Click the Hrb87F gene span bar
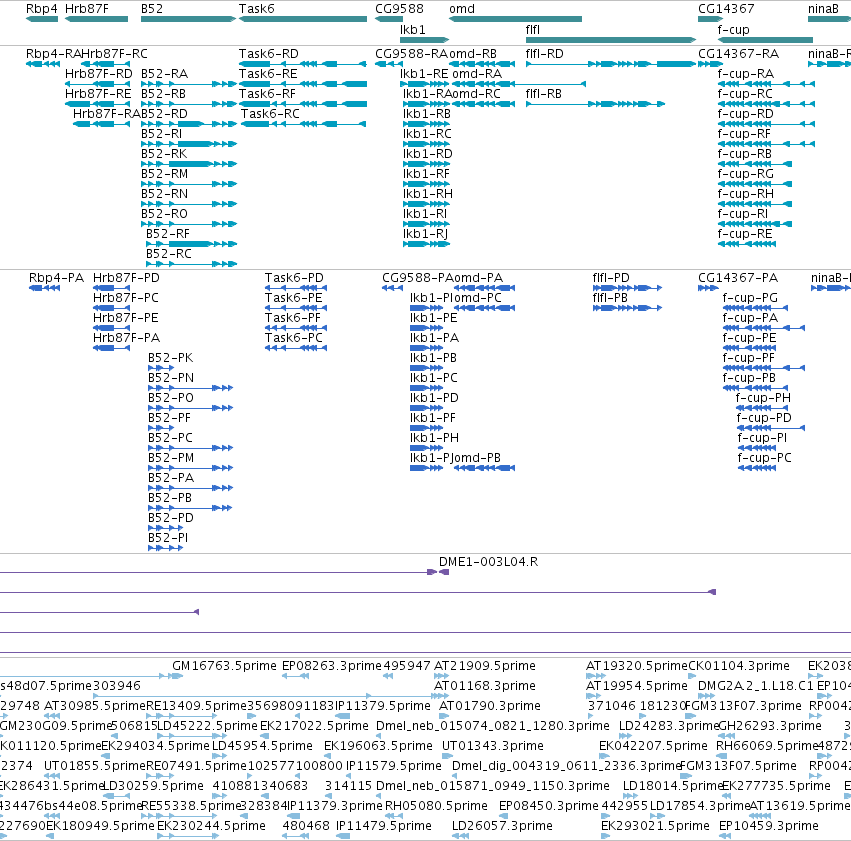Viewport: 851px width, 841px height. (x=96, y=19)
